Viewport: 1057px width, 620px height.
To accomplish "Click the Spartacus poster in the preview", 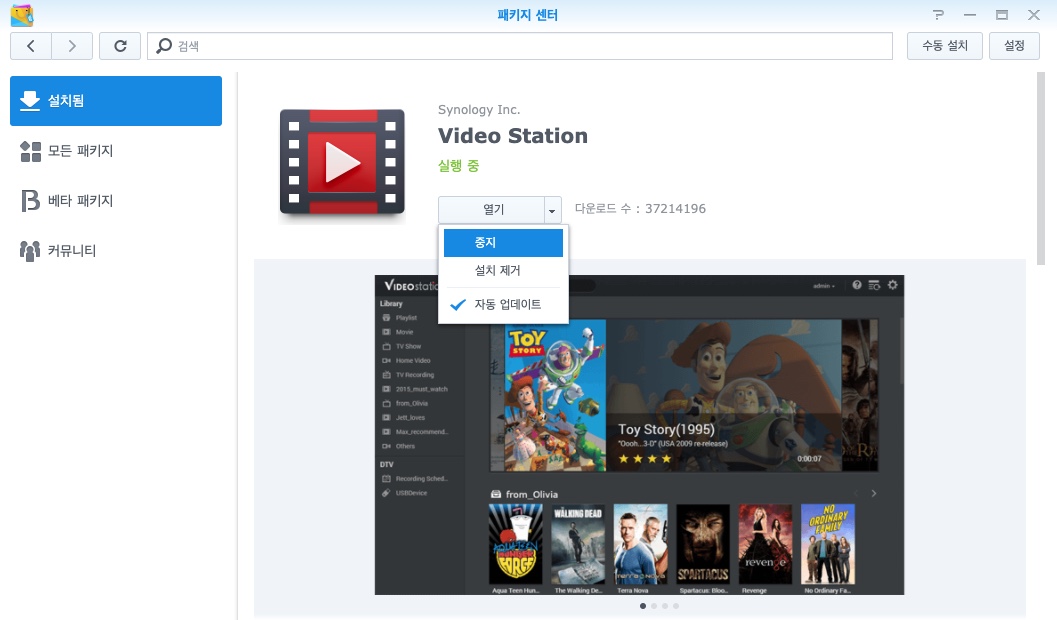I will pos(703,545).
